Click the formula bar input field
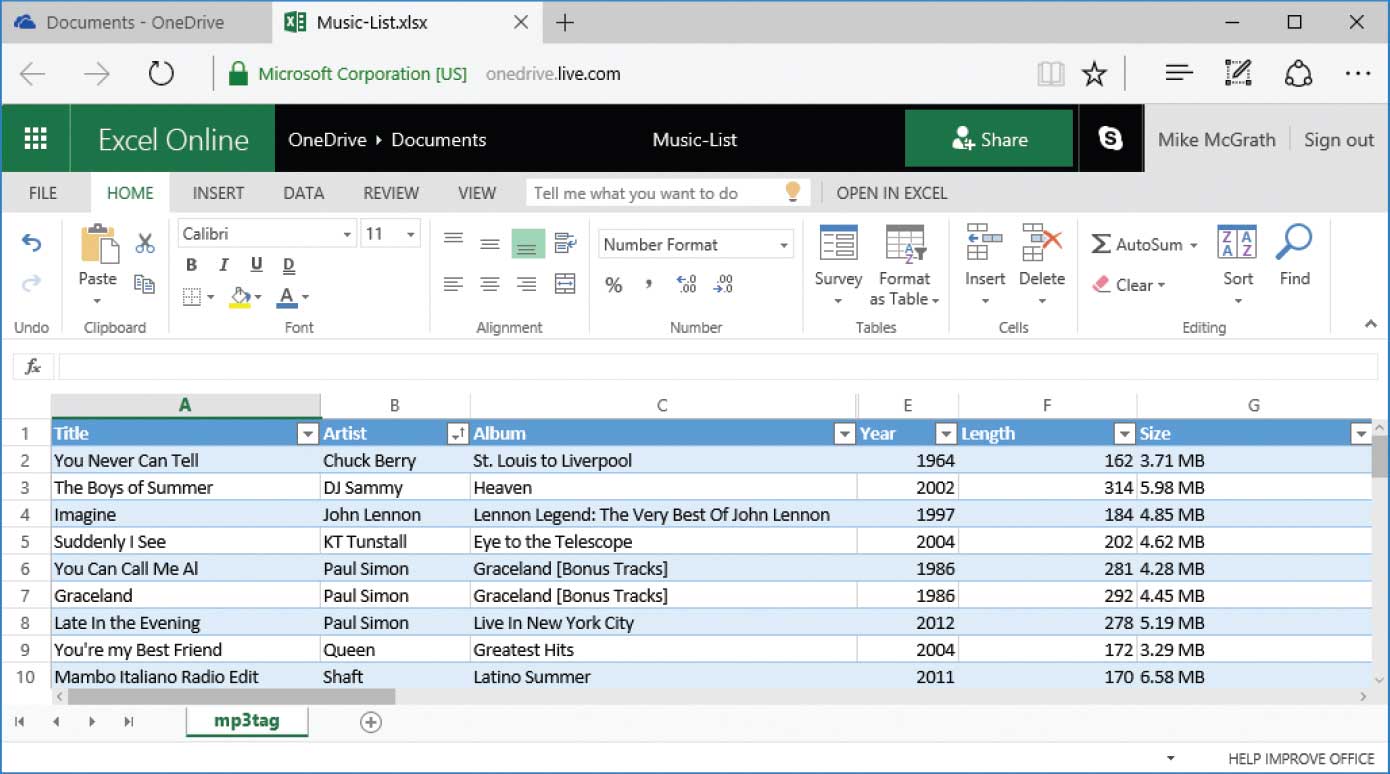This screenshot has height=774, width=1390. [x=716, y=367]
